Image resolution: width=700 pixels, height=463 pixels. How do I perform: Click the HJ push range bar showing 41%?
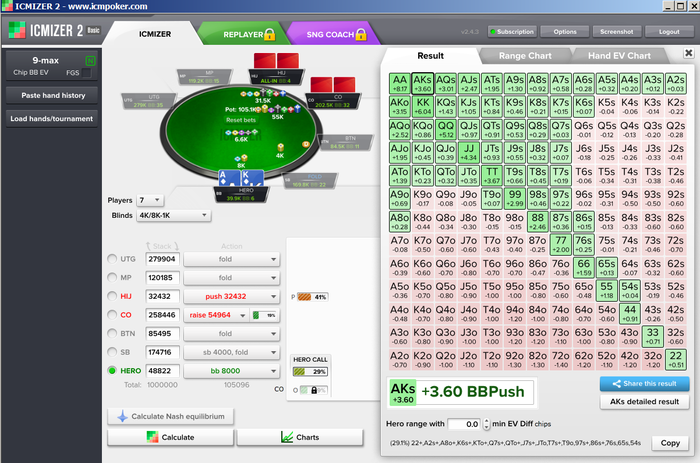(x=312, y=297)
